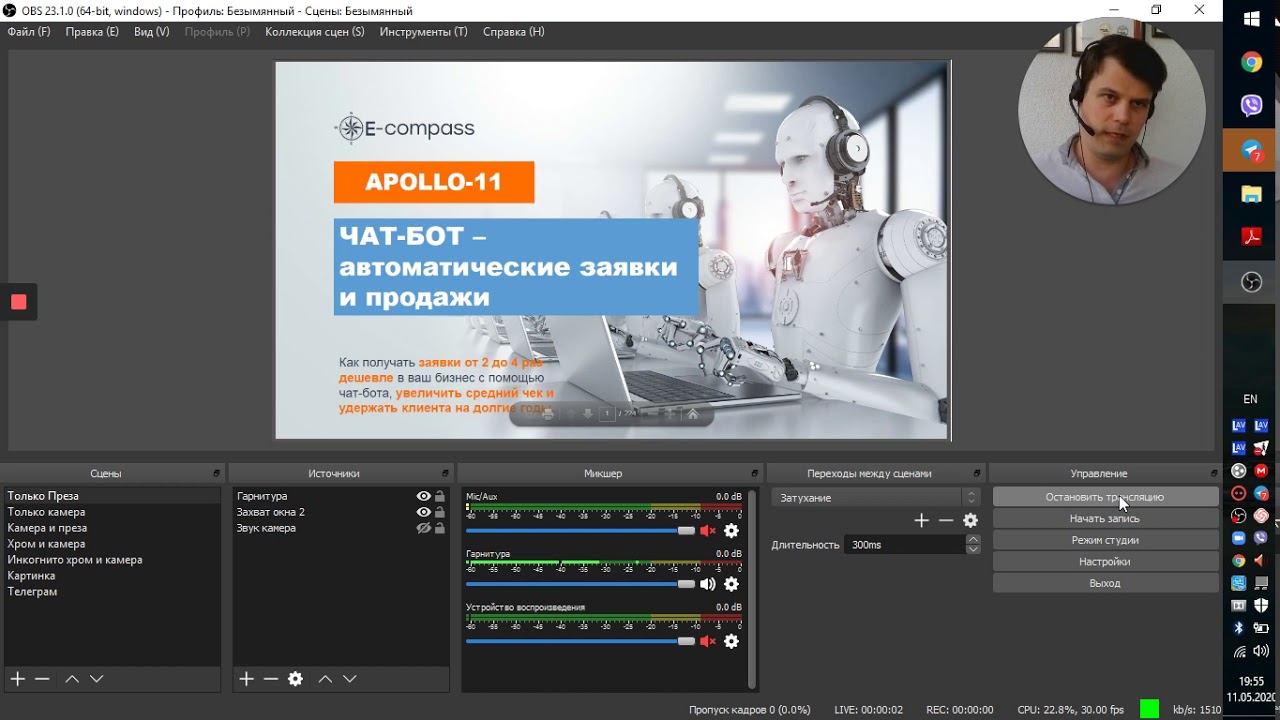The width and height of the screenshot is (1280, 720).
Task: Open Telegram from the taskbar
Action: (x=1251, y=150)
